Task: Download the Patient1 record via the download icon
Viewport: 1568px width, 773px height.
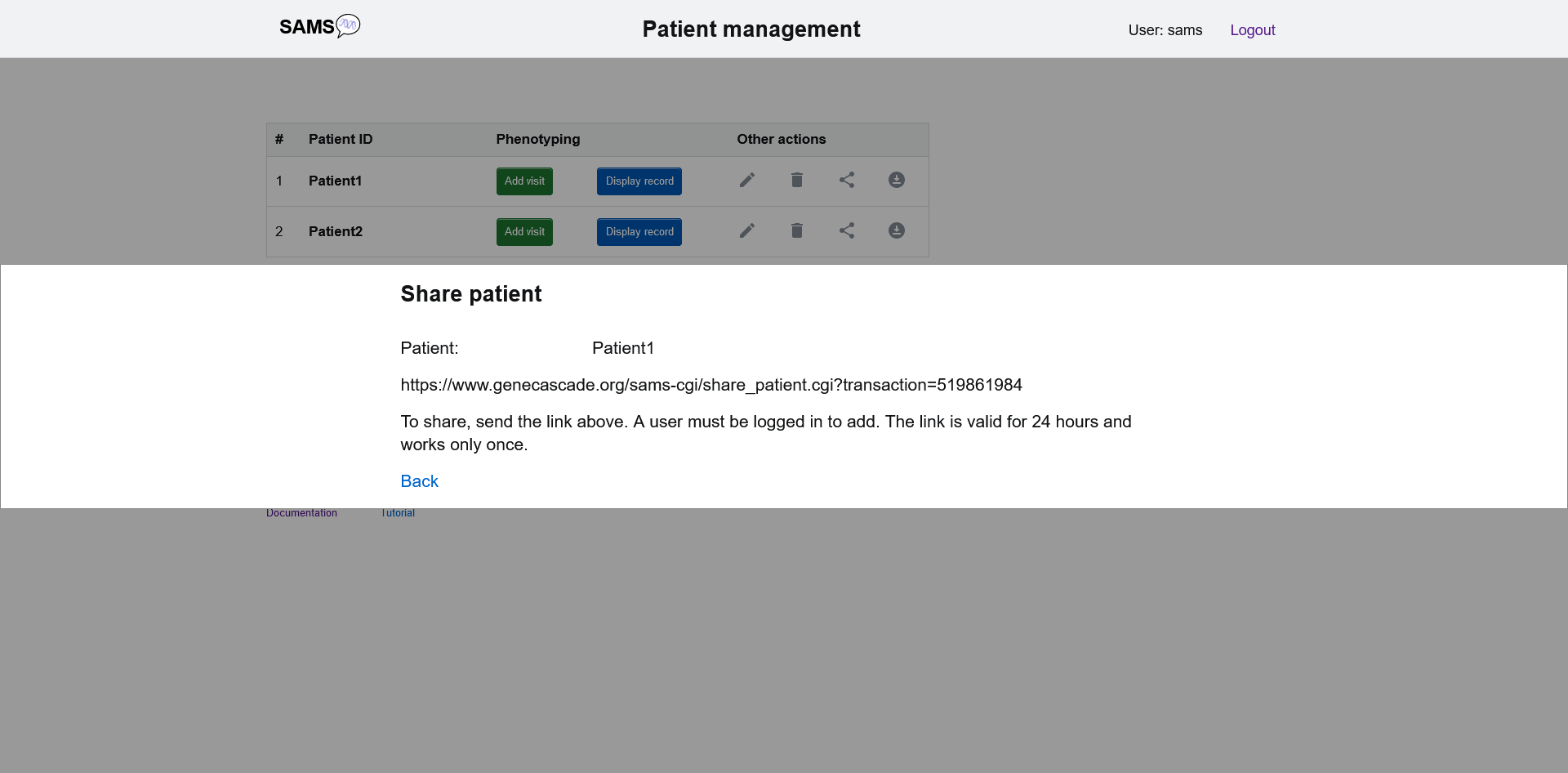Action: [x=897, y=181]
